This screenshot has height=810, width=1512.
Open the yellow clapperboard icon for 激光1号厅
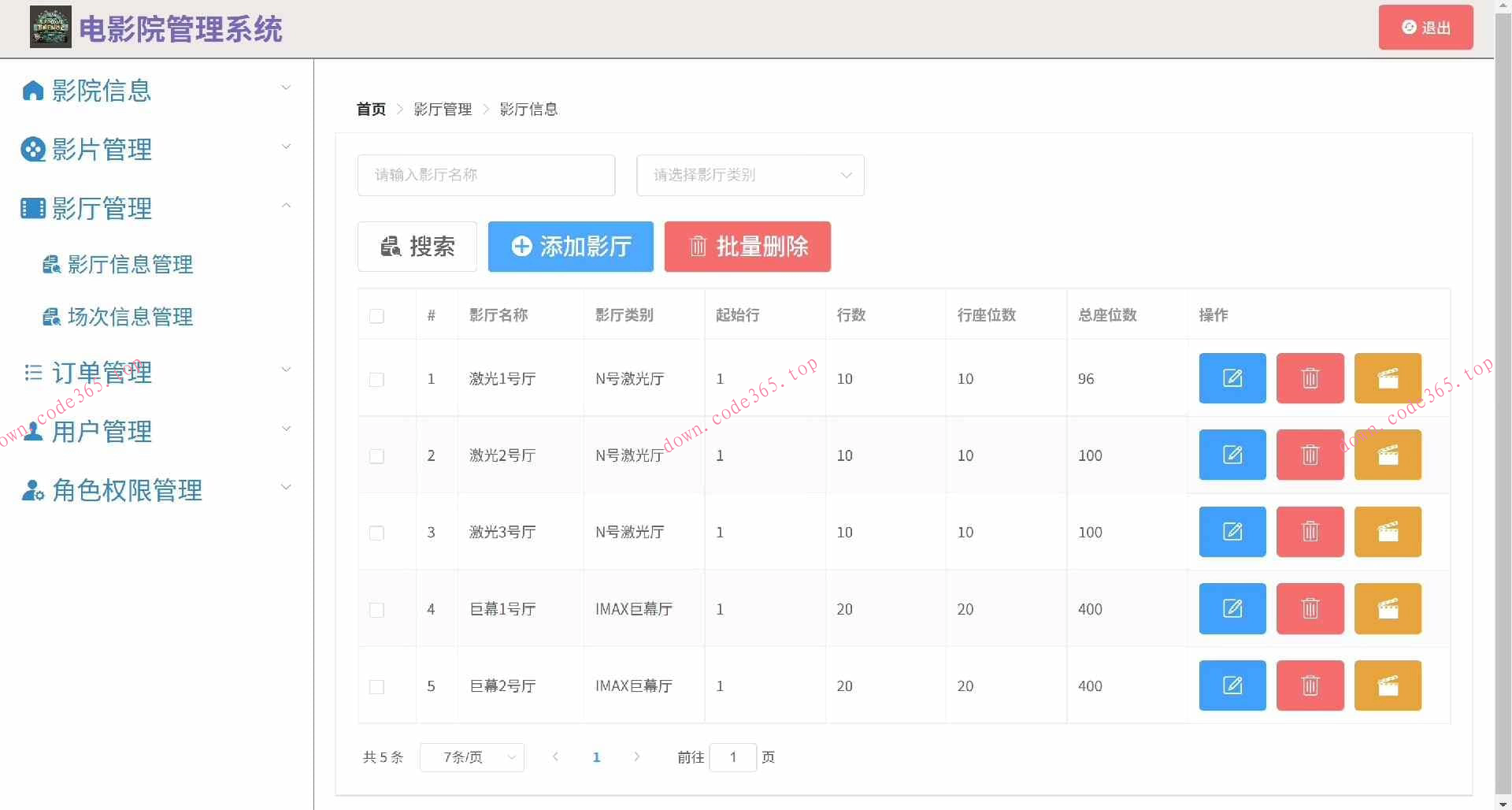tap(1388, 378)
